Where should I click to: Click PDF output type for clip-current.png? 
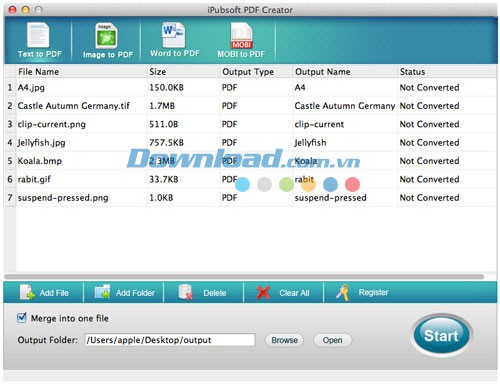point(229,124)
